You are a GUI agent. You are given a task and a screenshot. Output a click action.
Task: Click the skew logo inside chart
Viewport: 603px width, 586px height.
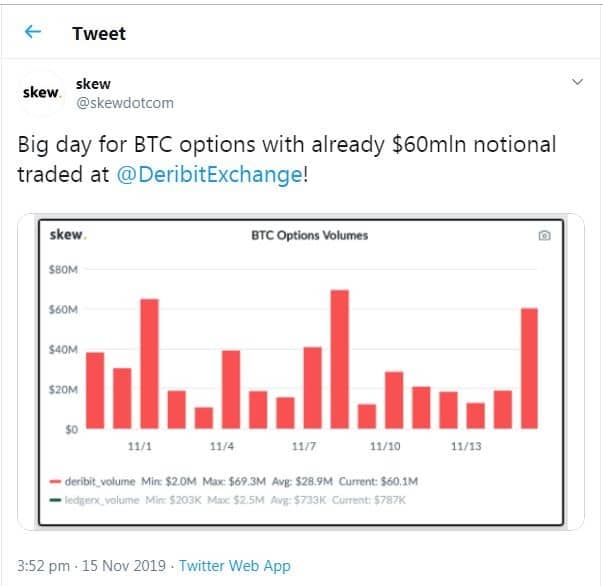tap(68, 235)
